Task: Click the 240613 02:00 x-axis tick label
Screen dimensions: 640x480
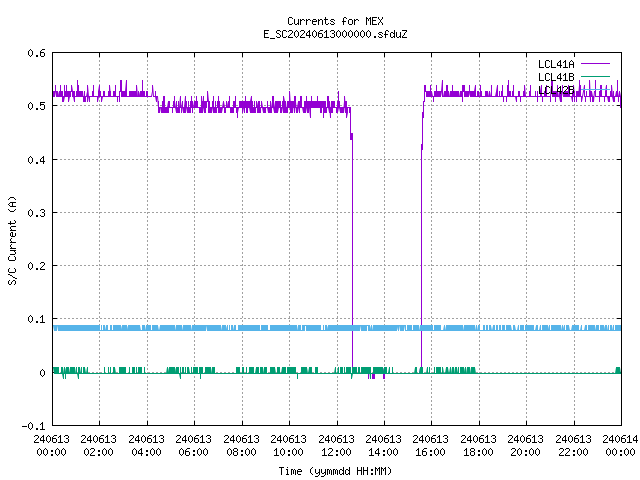Action: coord(98,445)
